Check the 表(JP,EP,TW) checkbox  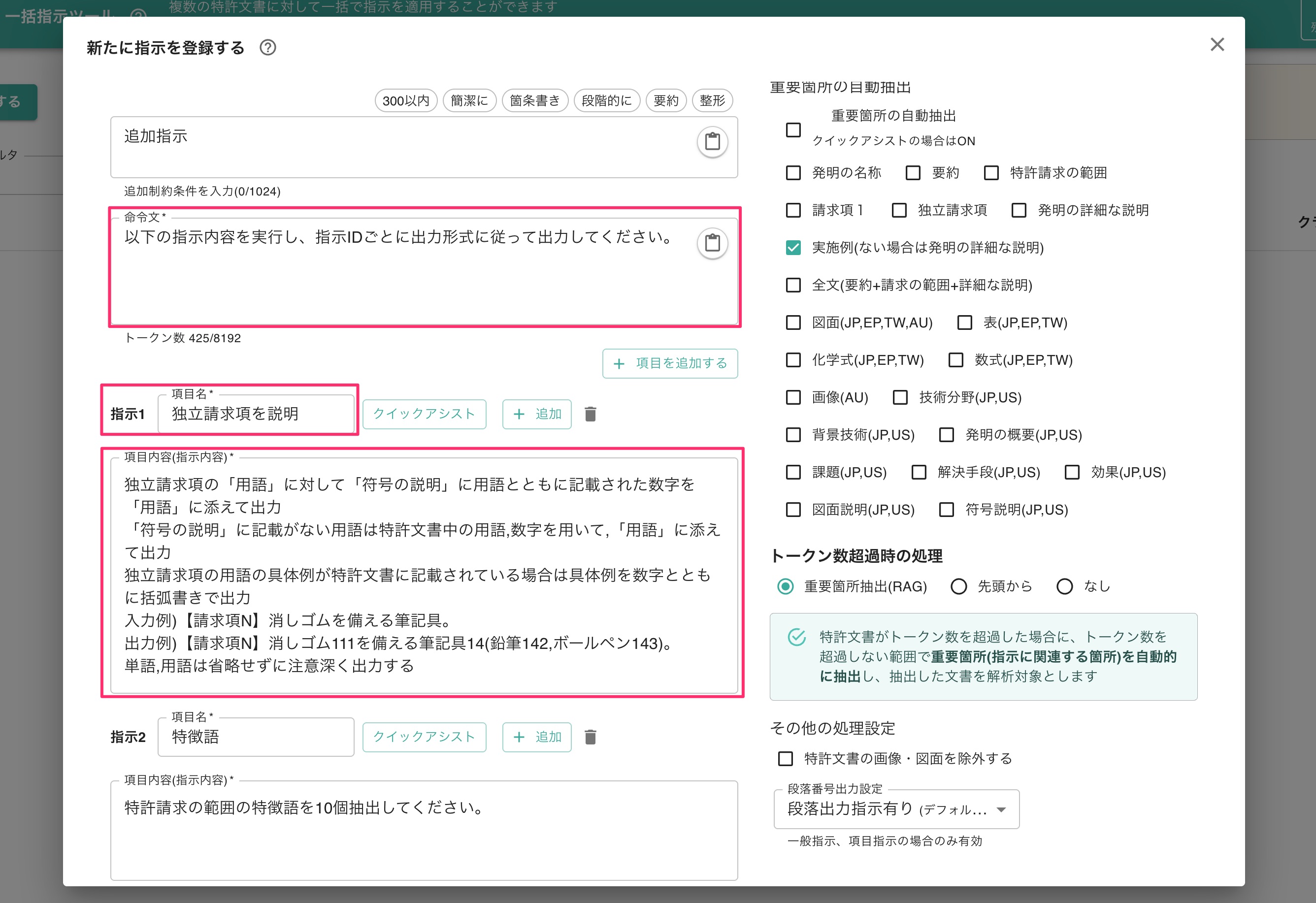tap(964, 322)
